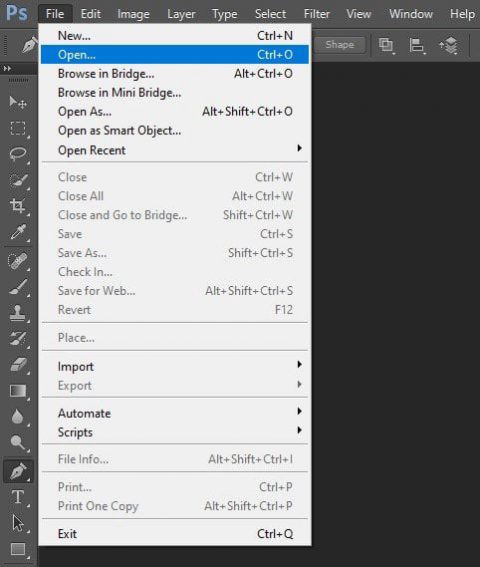Select the Clone Stamp tool

coord(18,313)
